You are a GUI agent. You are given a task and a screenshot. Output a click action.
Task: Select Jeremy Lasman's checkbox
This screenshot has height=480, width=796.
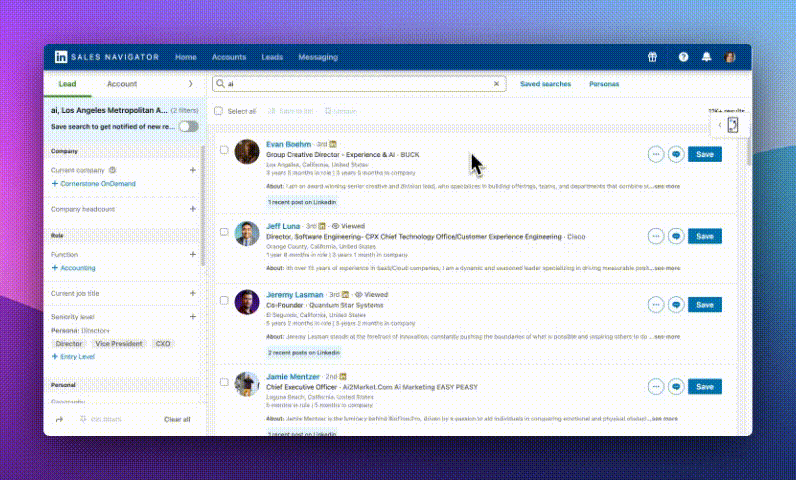click(224, 300)
